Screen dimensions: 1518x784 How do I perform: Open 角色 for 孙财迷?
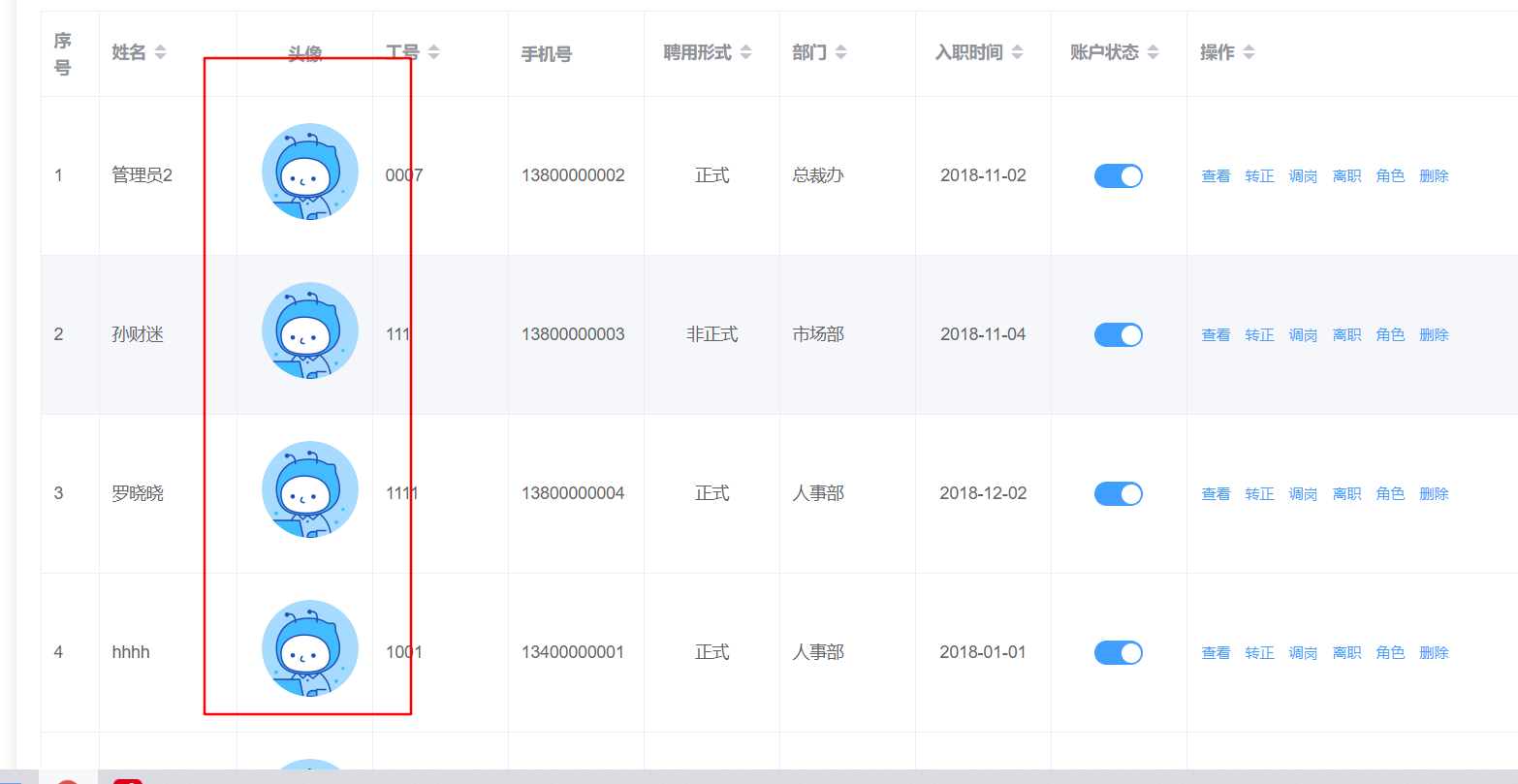coord(1390,334)
